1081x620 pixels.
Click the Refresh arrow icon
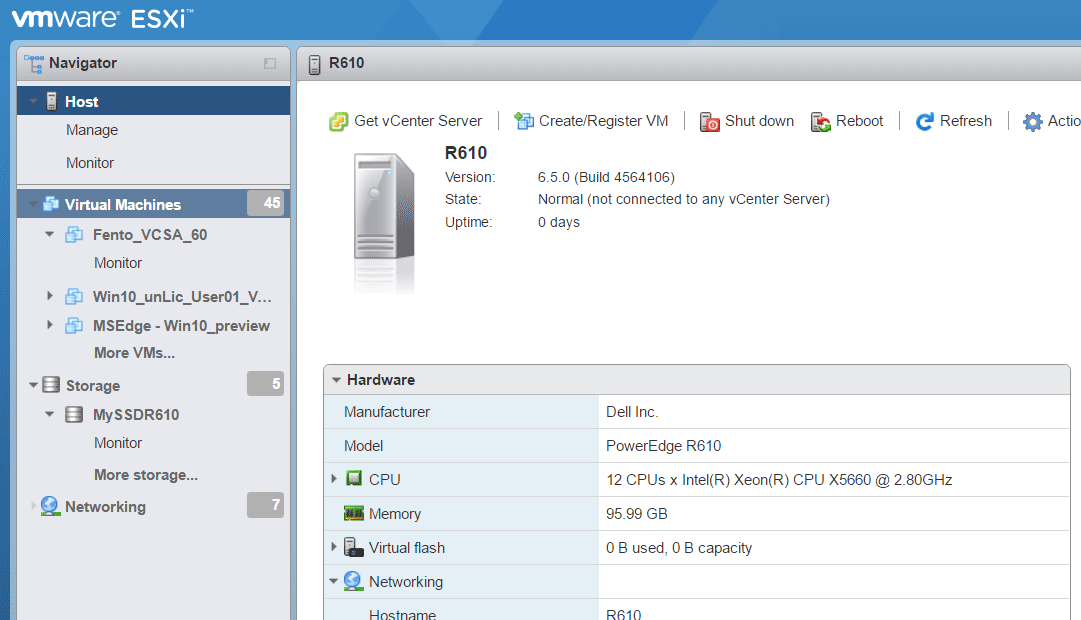925,122
